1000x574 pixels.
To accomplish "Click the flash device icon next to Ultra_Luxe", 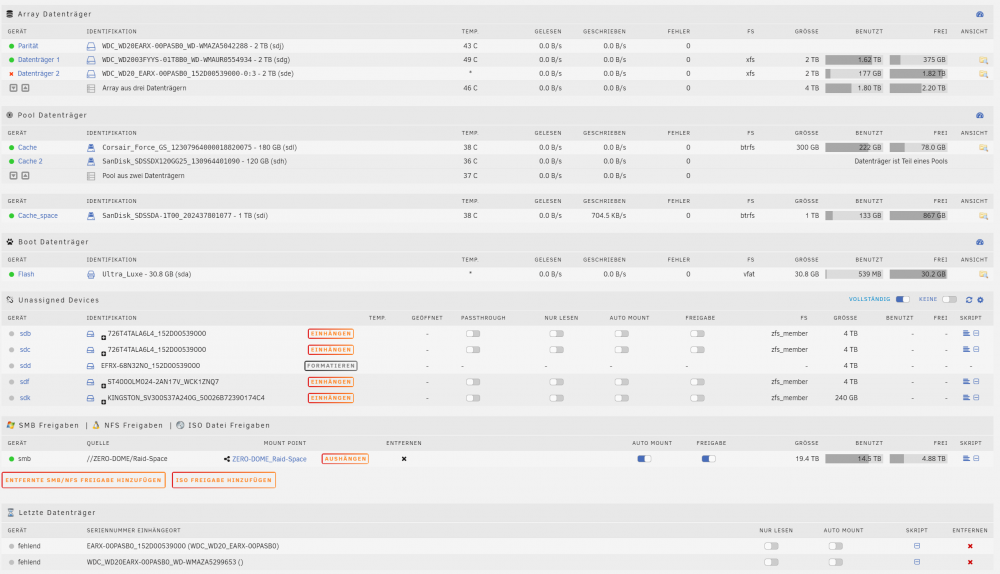I will [91, 274].
